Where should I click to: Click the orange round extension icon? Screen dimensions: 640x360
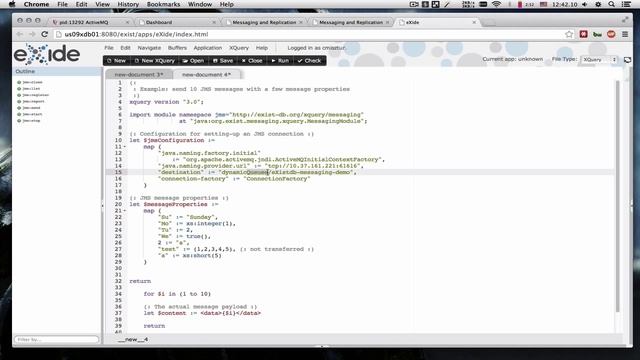tap(611, 34)
